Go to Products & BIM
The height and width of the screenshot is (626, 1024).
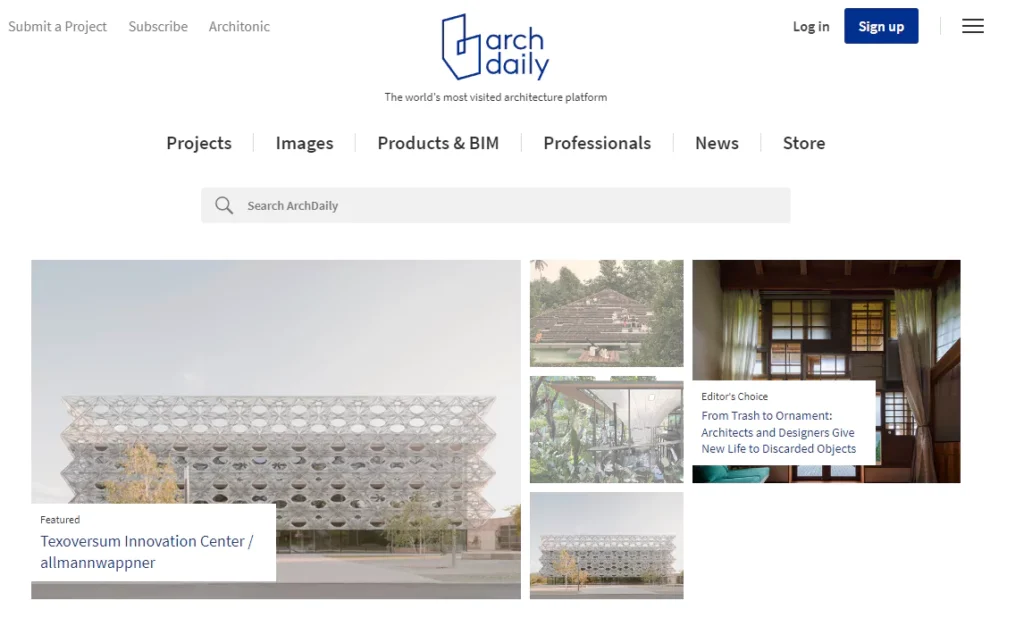438,143
